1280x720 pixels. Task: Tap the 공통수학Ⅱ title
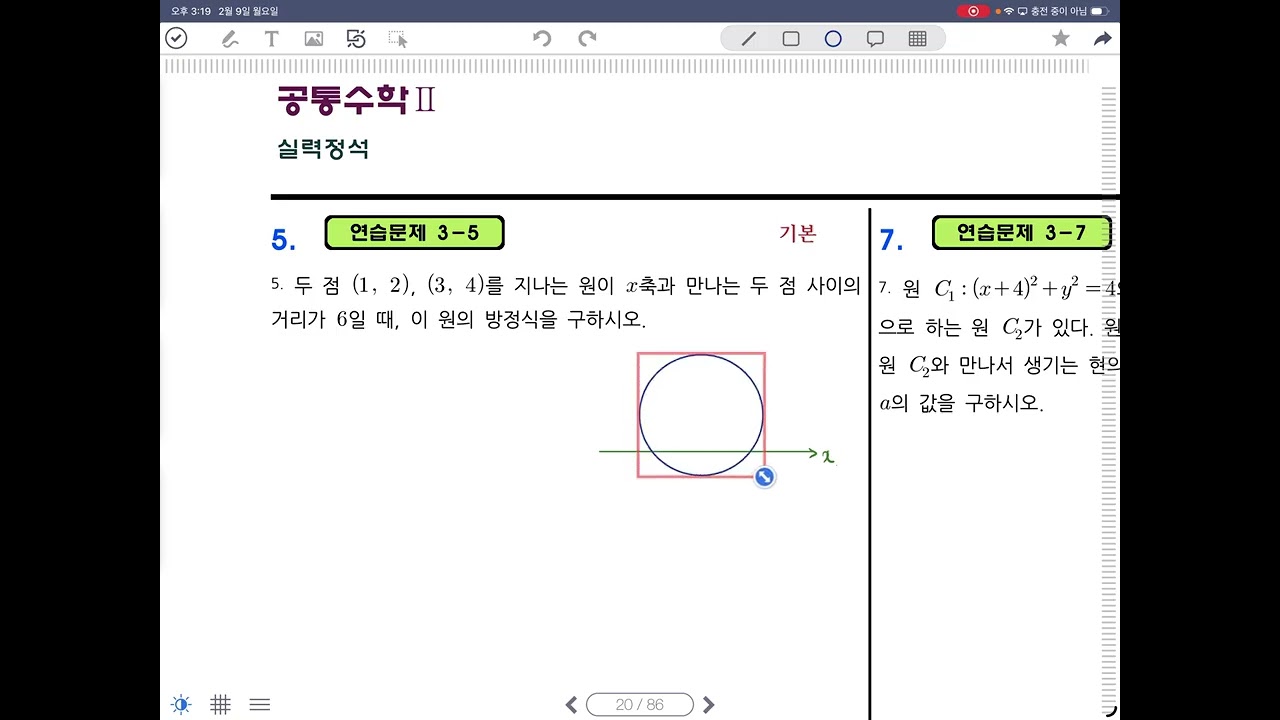tap(356, 100)
